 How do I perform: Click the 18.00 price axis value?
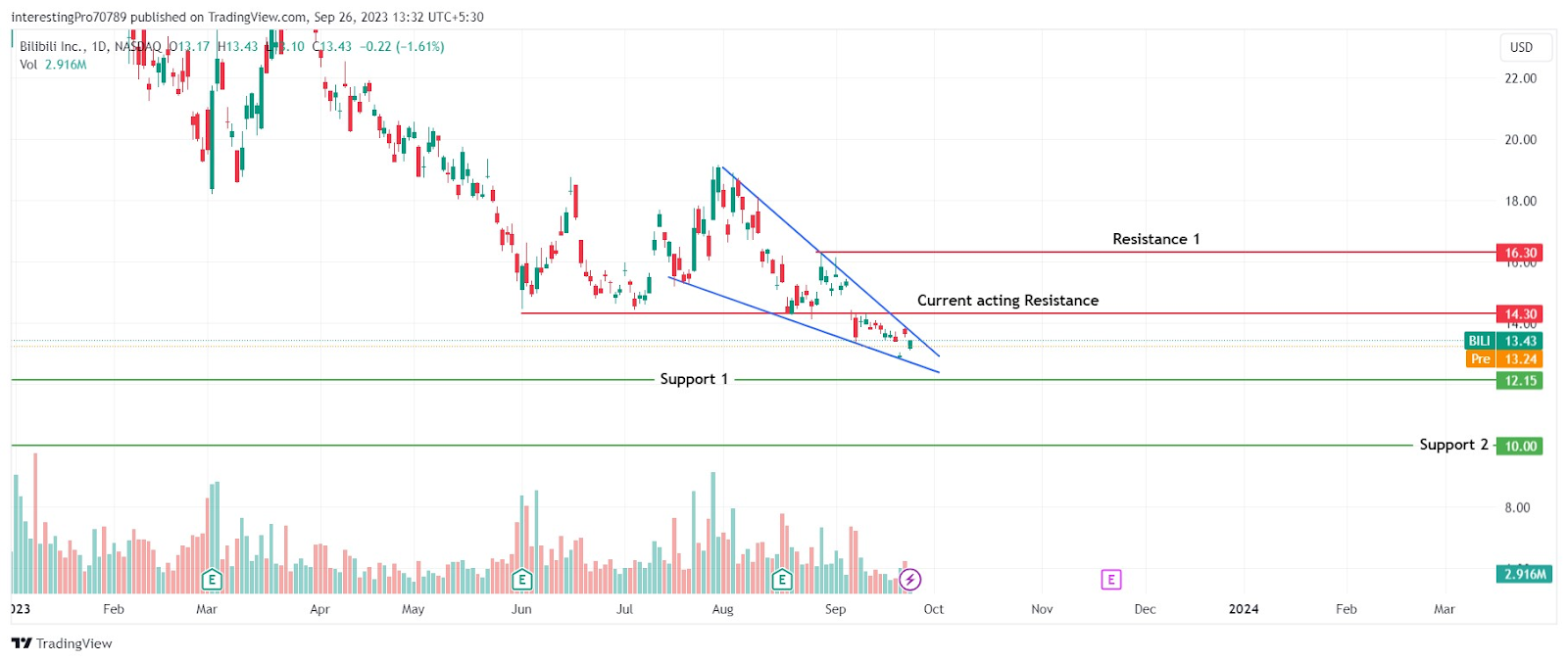[1521, 201]
